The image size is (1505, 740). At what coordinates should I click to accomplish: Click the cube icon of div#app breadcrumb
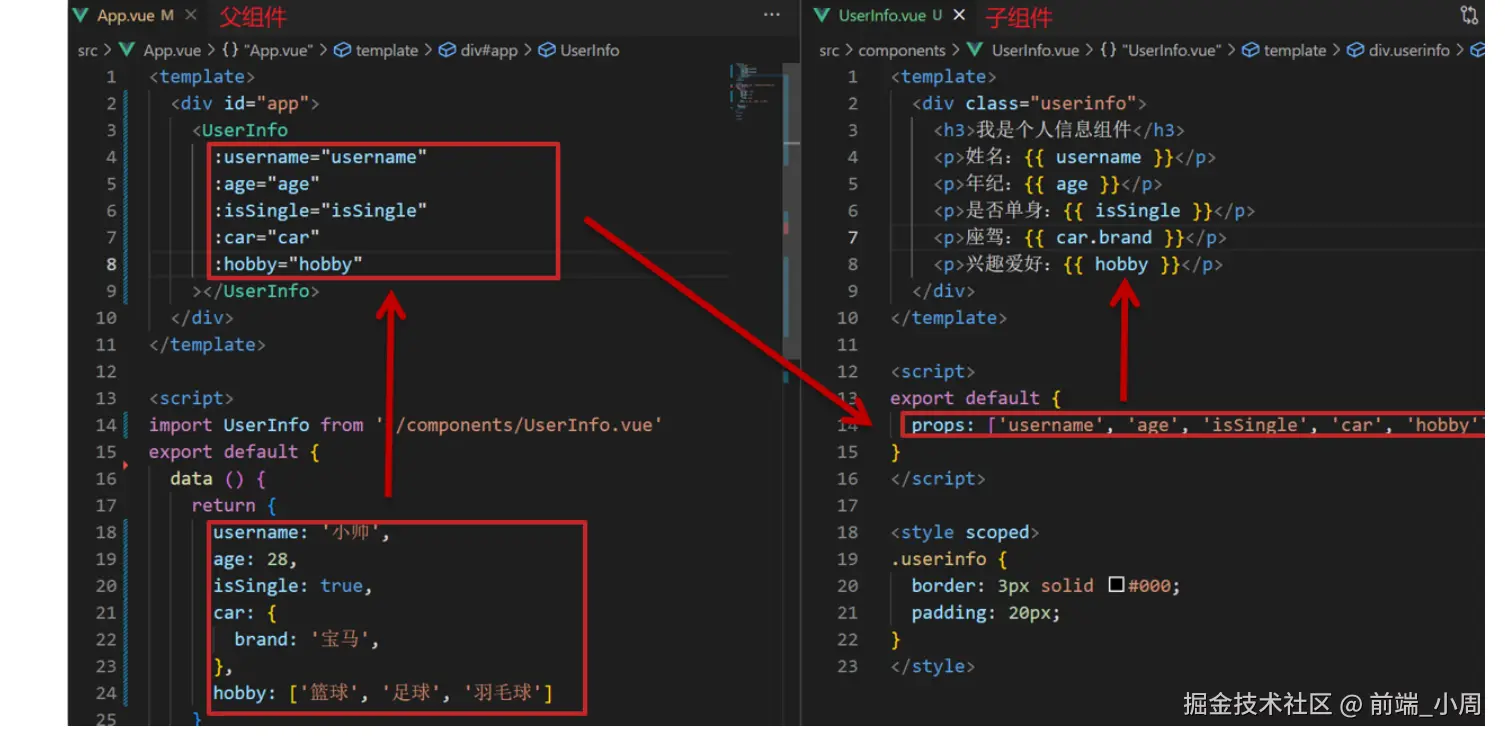448,50
